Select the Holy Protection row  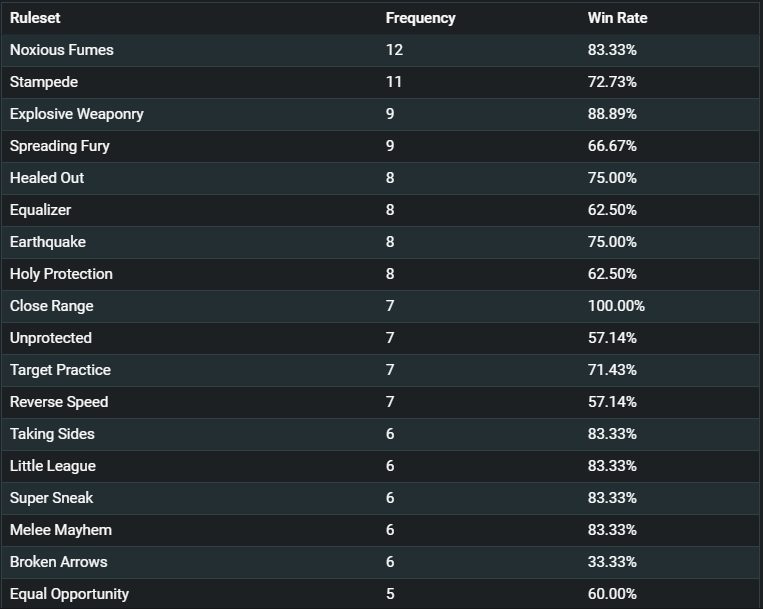click(382, 274)
